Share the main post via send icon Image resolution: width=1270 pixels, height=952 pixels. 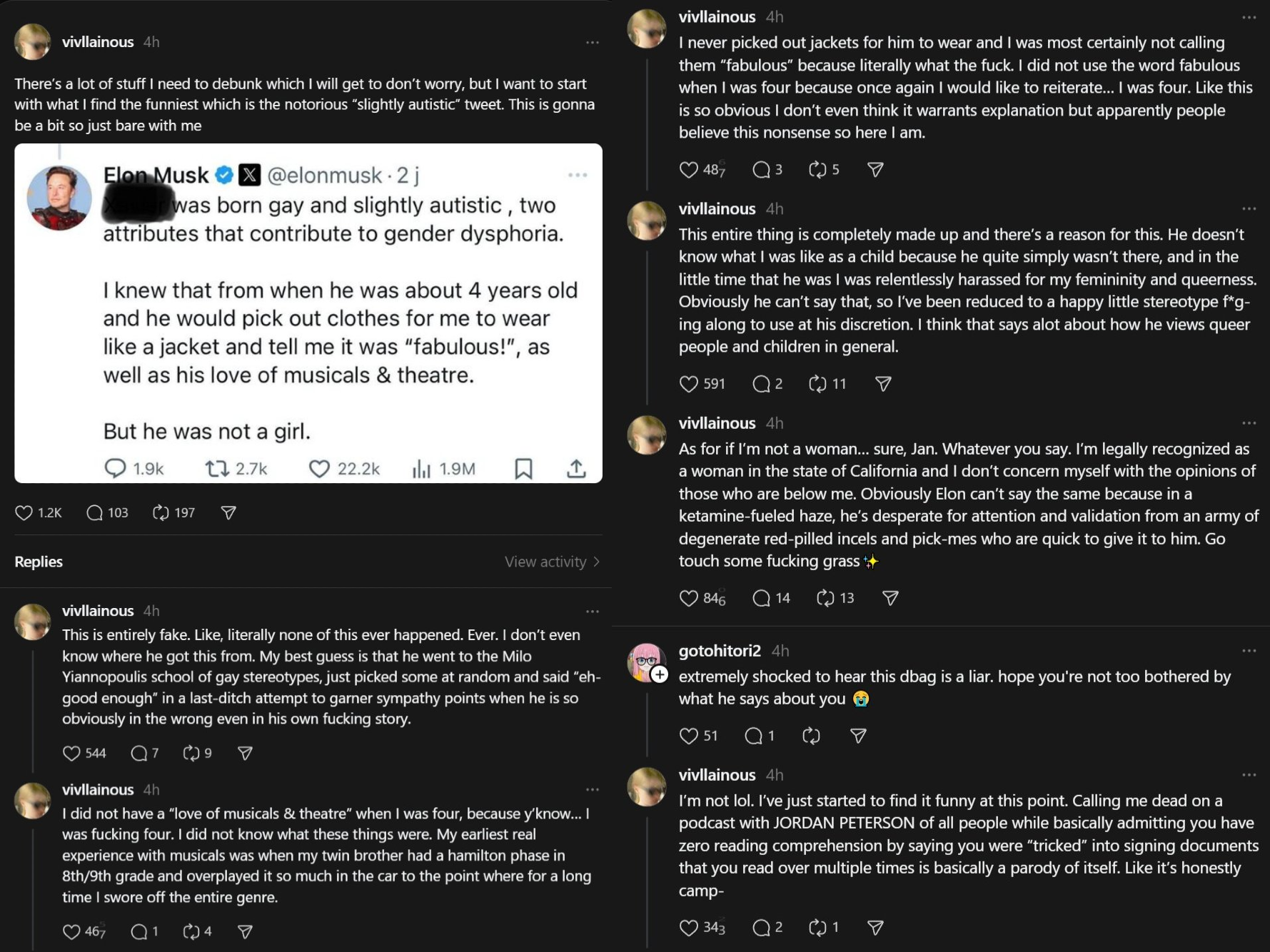228,512
